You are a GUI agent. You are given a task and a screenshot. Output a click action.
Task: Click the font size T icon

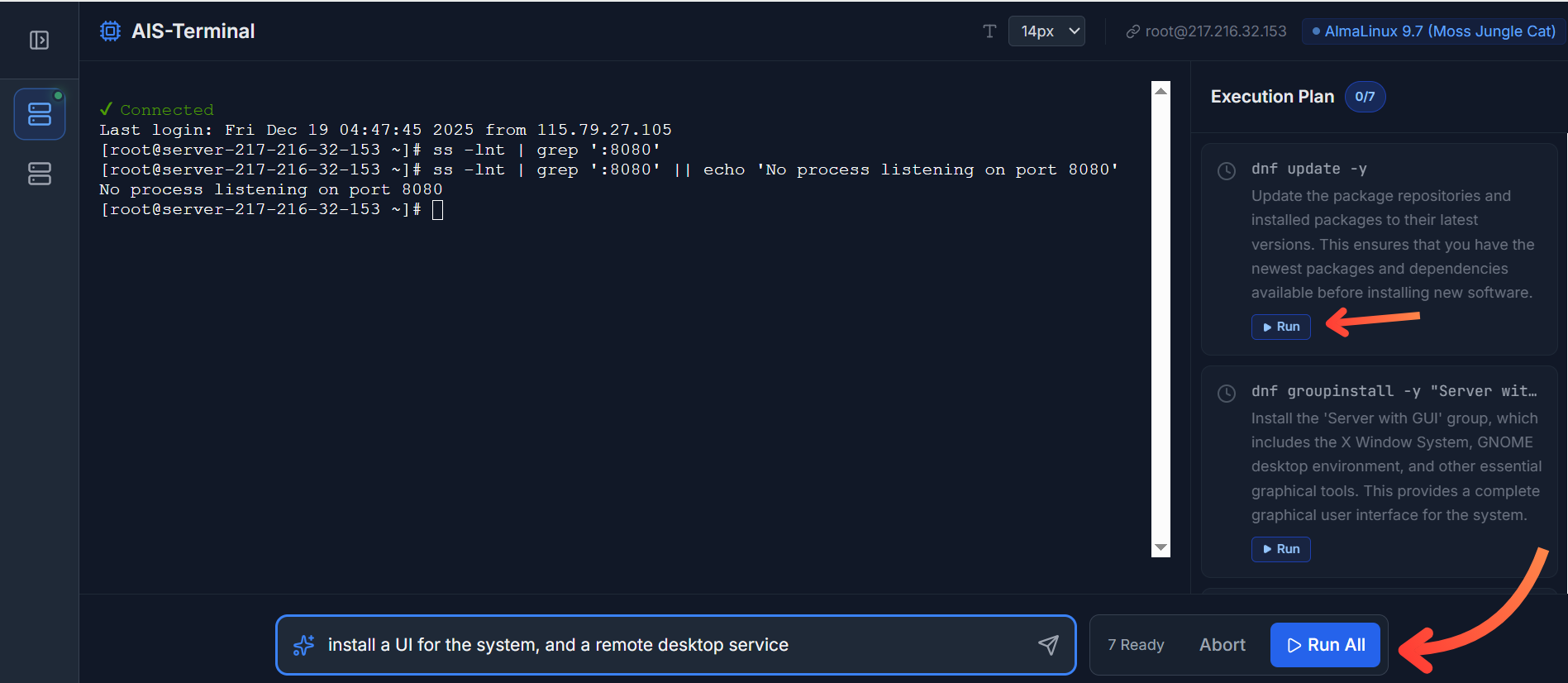point(989,31)
